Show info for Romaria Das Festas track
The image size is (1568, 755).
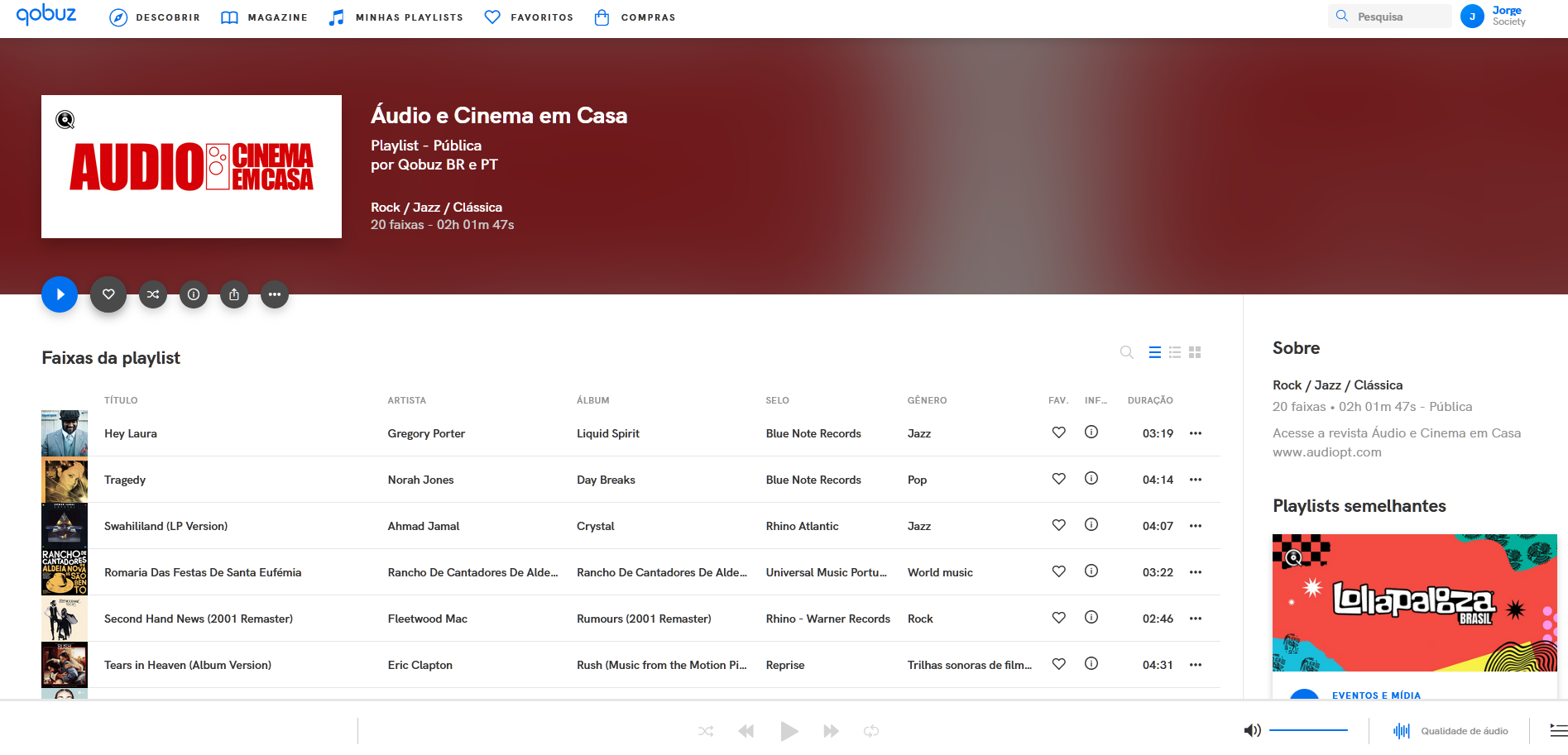click(1091, 571)
